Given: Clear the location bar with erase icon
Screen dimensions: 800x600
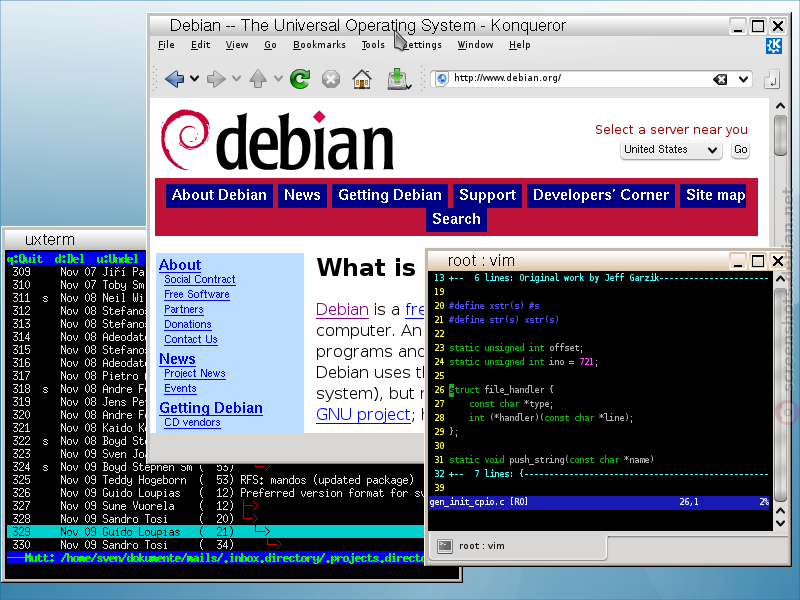Looking at the screenshot, I should point(720,79).
